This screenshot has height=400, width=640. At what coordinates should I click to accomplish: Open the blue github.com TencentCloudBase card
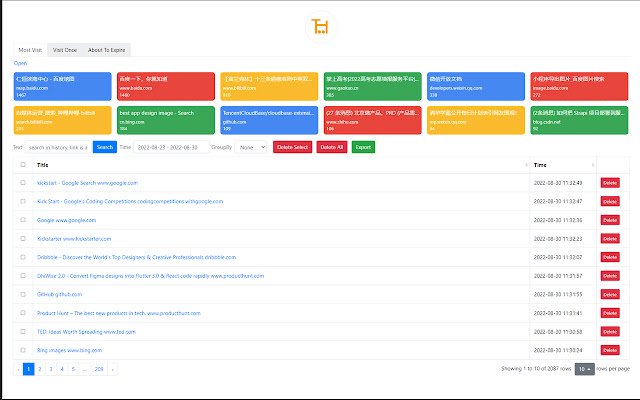coord(269,120)
